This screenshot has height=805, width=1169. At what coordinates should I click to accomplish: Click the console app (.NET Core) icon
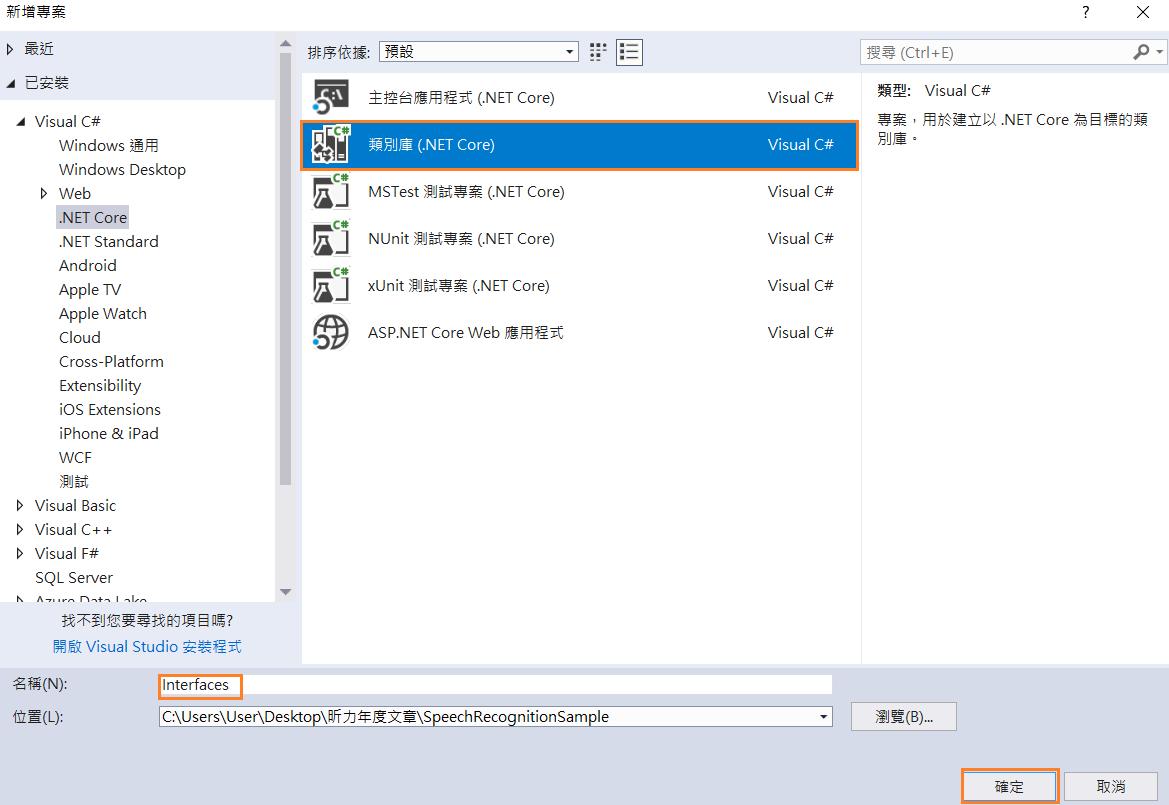[x=330, y=98]
